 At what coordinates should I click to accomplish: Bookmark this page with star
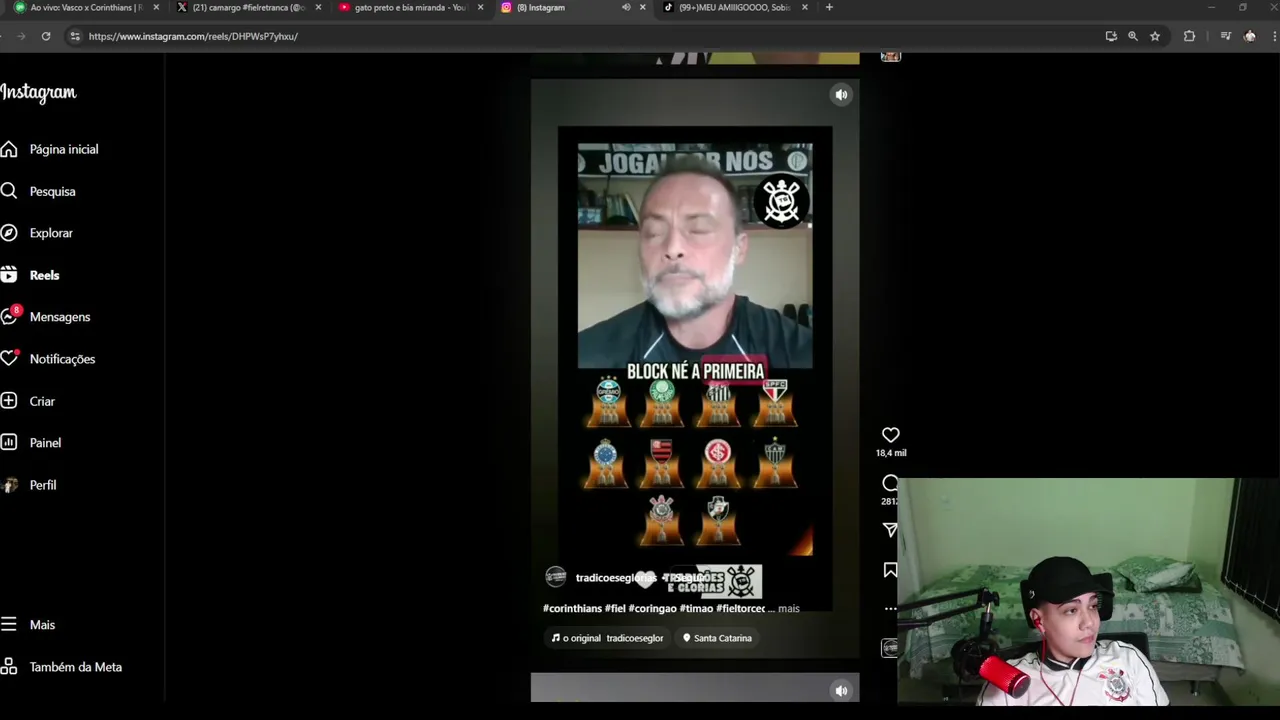point(1155,36)
